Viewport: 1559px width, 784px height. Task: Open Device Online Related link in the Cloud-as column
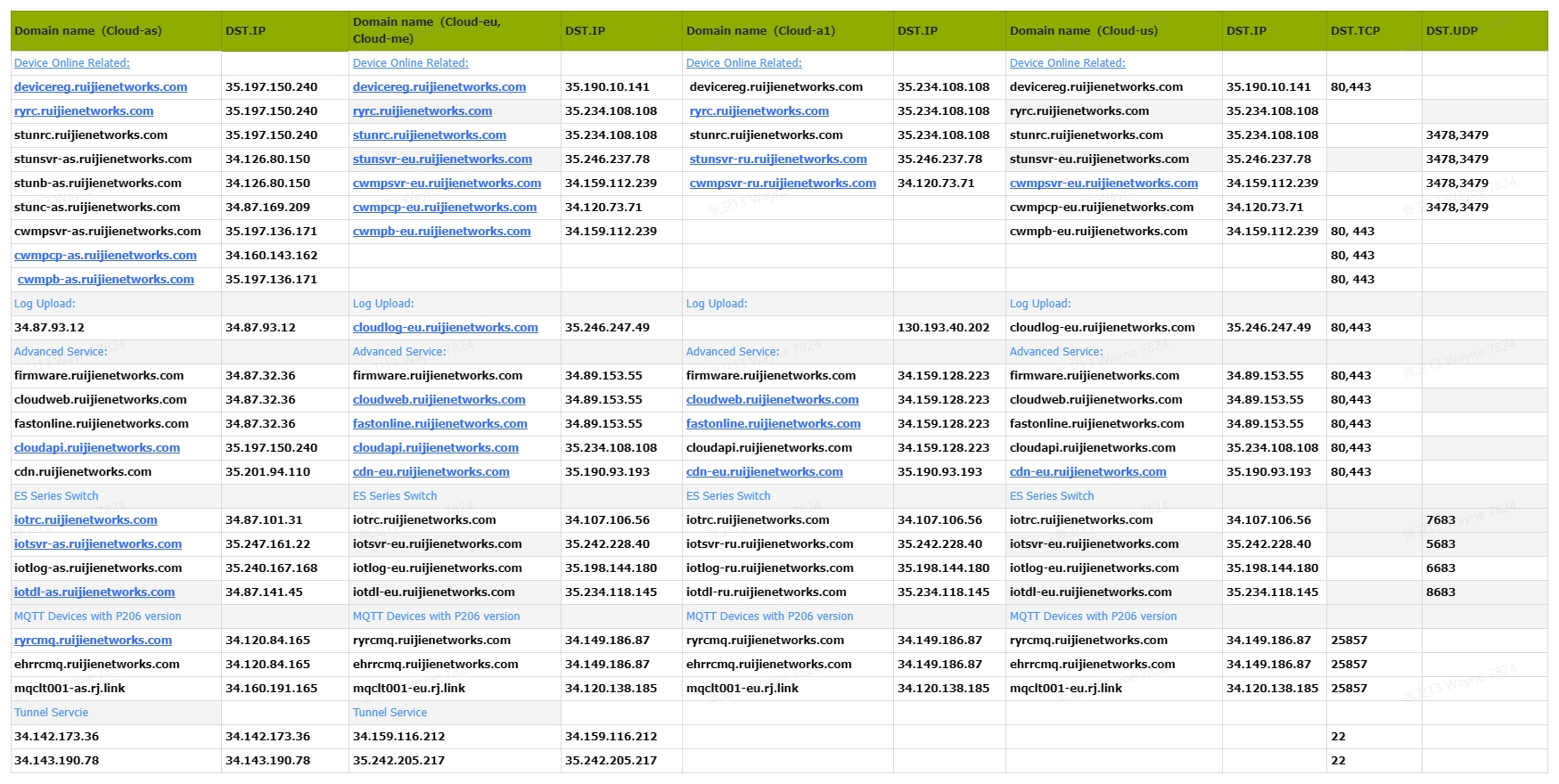[x=72, y=63]
